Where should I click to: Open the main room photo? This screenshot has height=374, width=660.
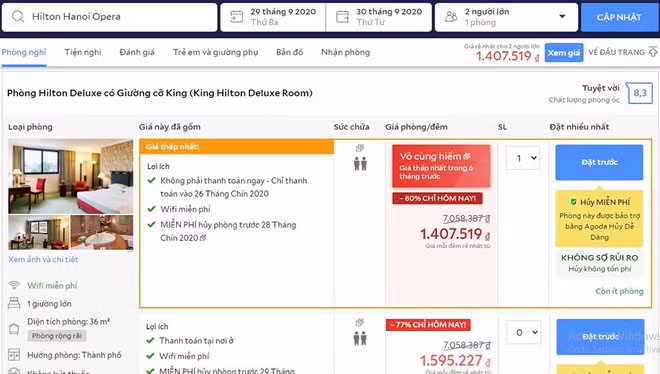point(71,176)
